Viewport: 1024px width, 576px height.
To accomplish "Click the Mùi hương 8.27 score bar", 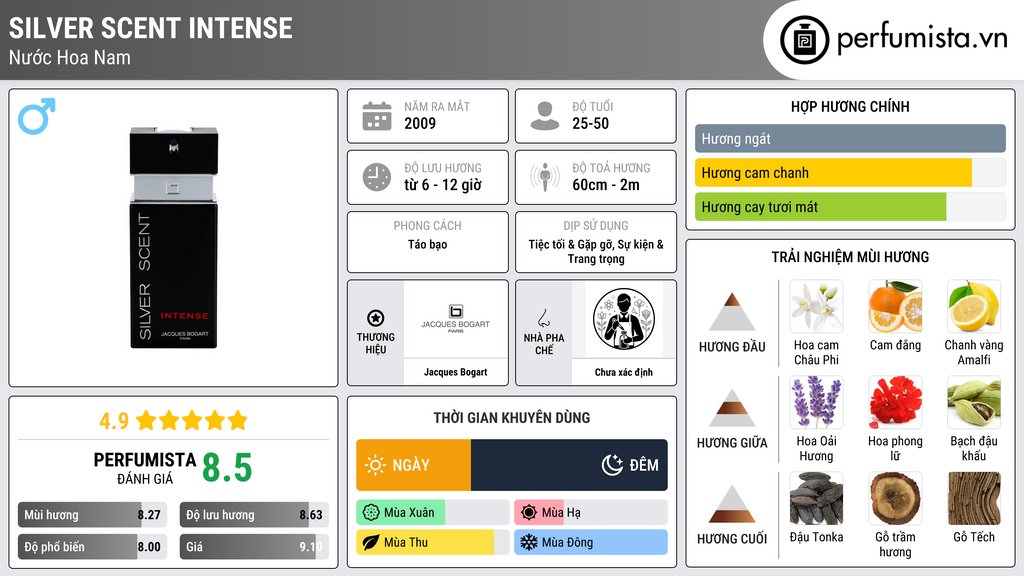I will (x=92, y=515).
